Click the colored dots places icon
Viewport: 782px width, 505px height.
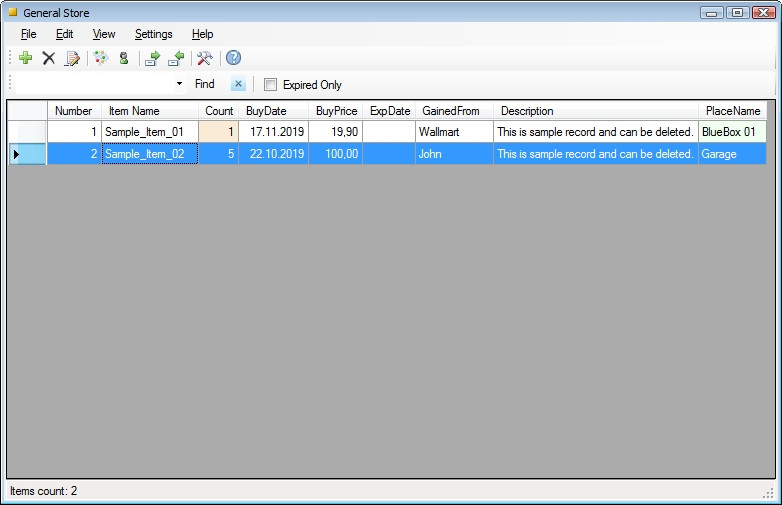tap(101, 58)
